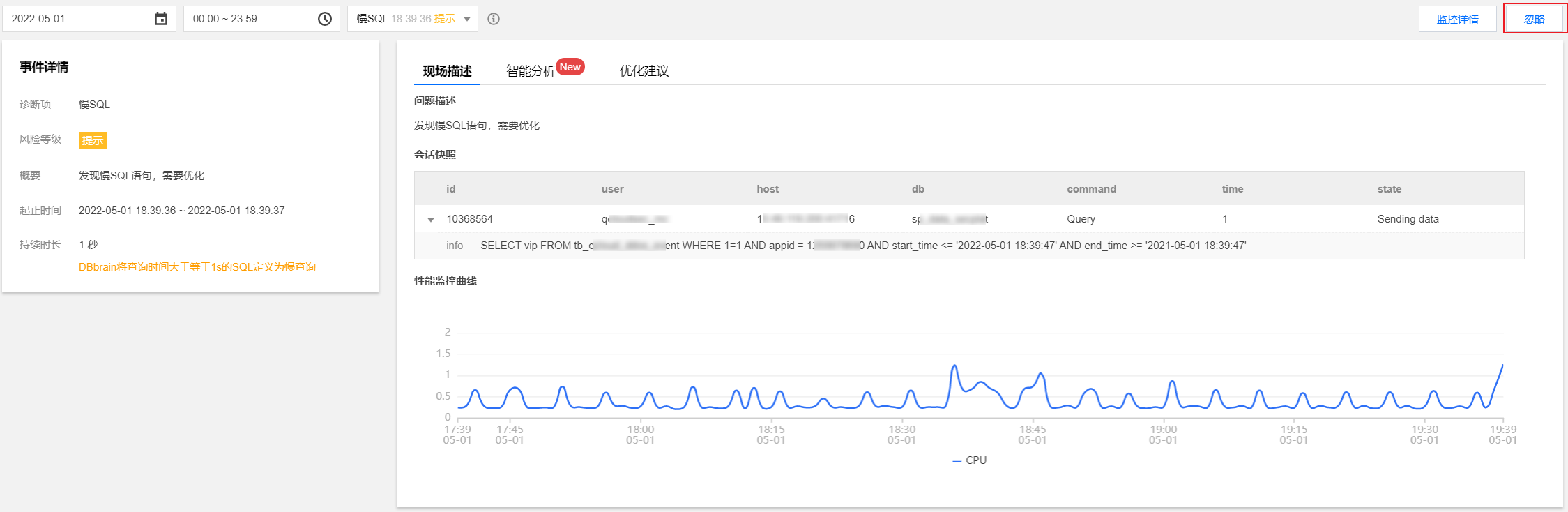Viewport: 1568px width, 512px height.
Task: Click the 忽略 button
Action: pyautogui.click(x=1534, y=19)
